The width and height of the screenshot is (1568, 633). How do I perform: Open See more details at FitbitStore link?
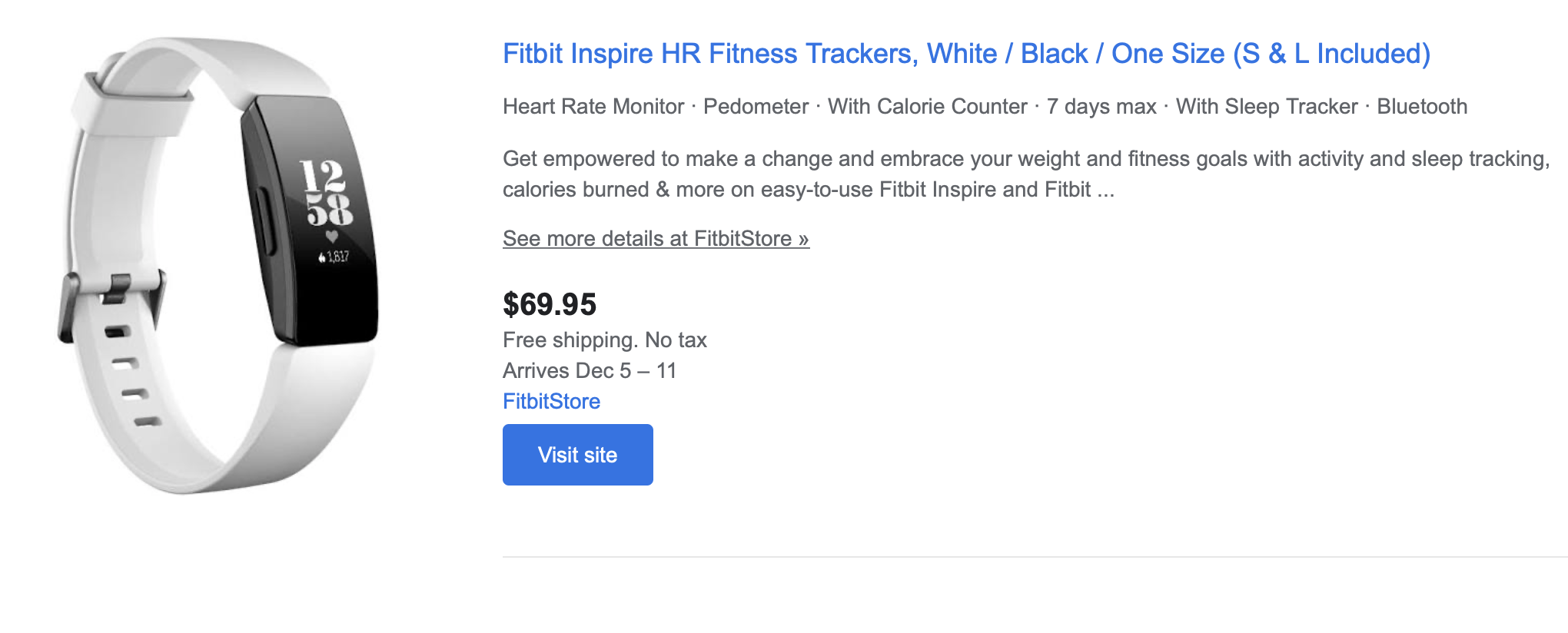655,238
